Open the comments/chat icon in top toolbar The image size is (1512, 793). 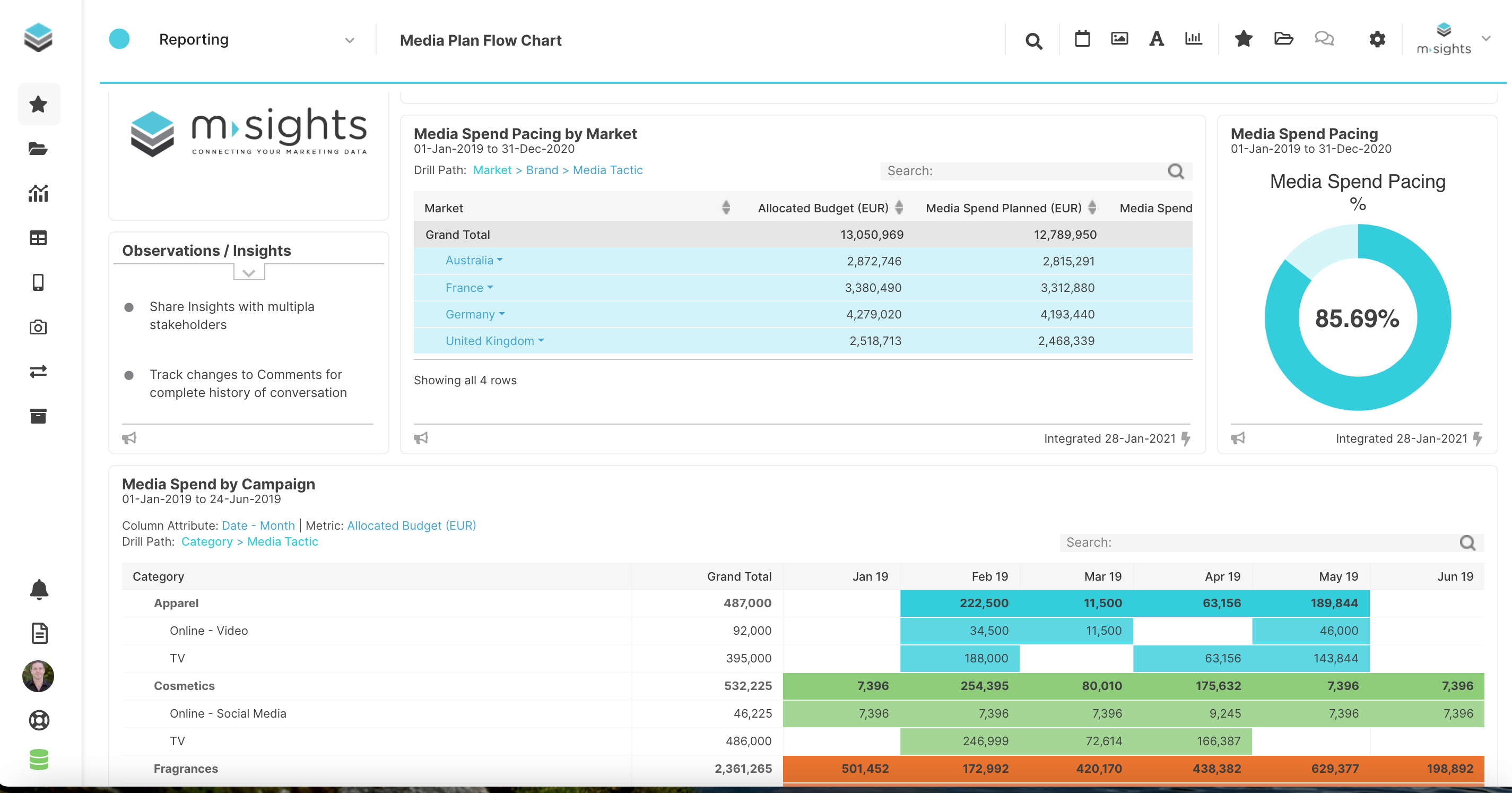[1324, 39]
